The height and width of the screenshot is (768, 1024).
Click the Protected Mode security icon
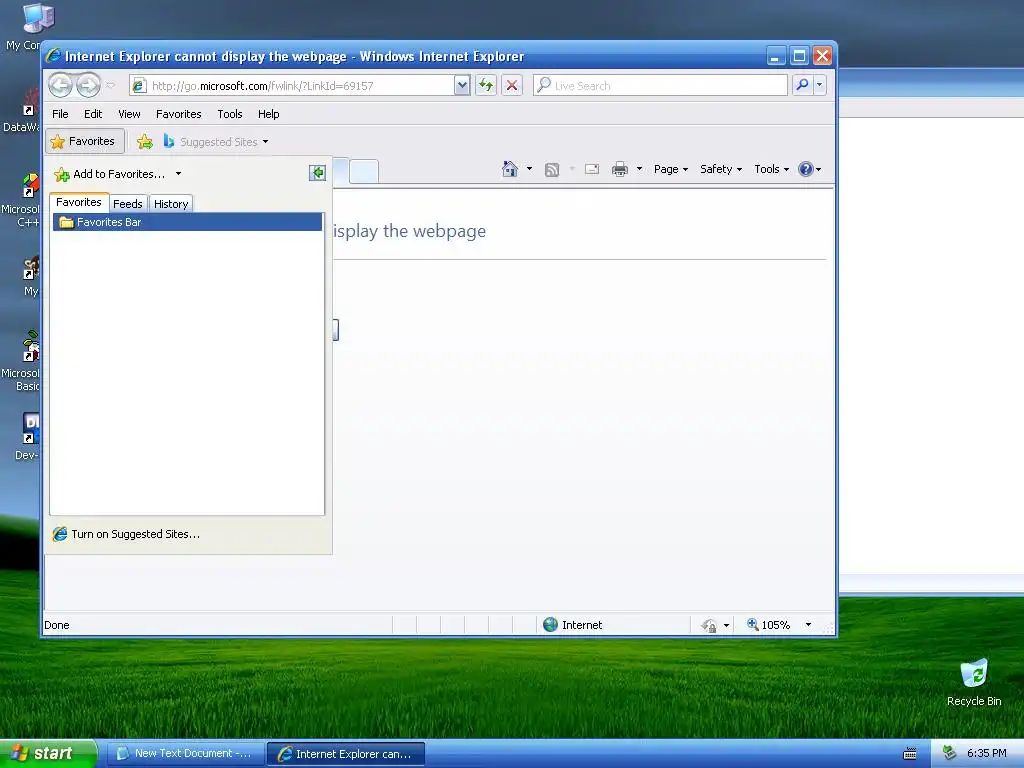(x=709, y=626)
